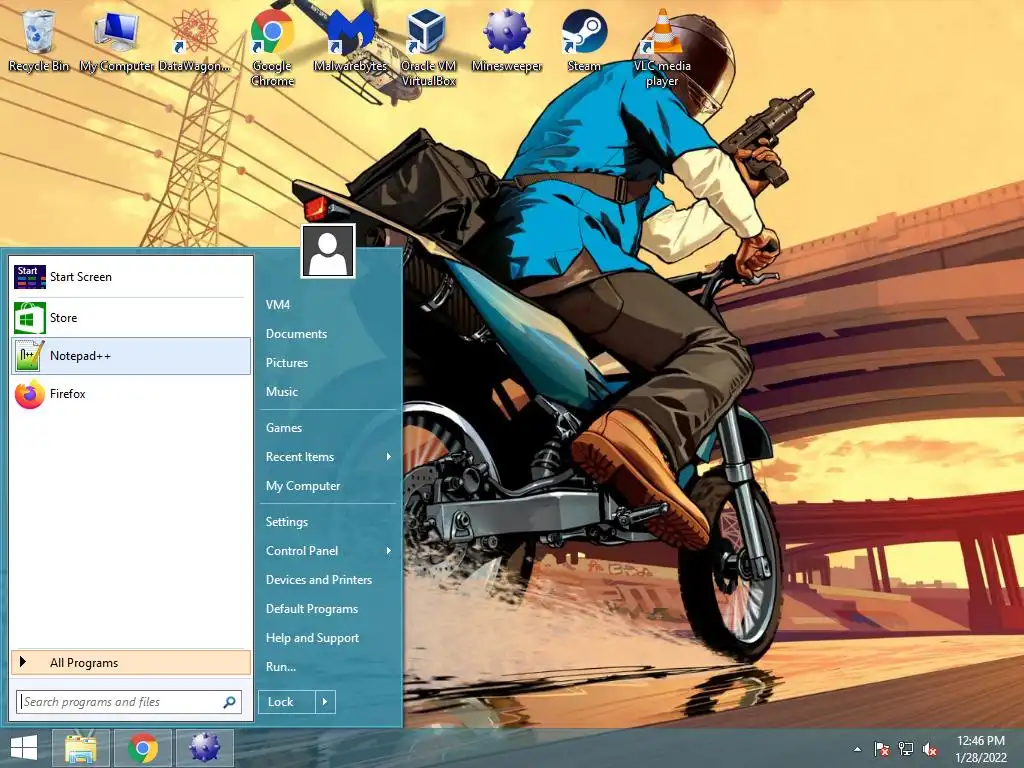This screenshot has height=768, width=1024.
Task: Click the search magnifier icon
Action: tap(229, 702)
